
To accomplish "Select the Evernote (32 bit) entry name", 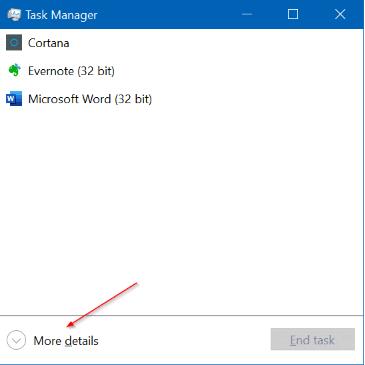I will pyautogui.click(x=71, y=71).
